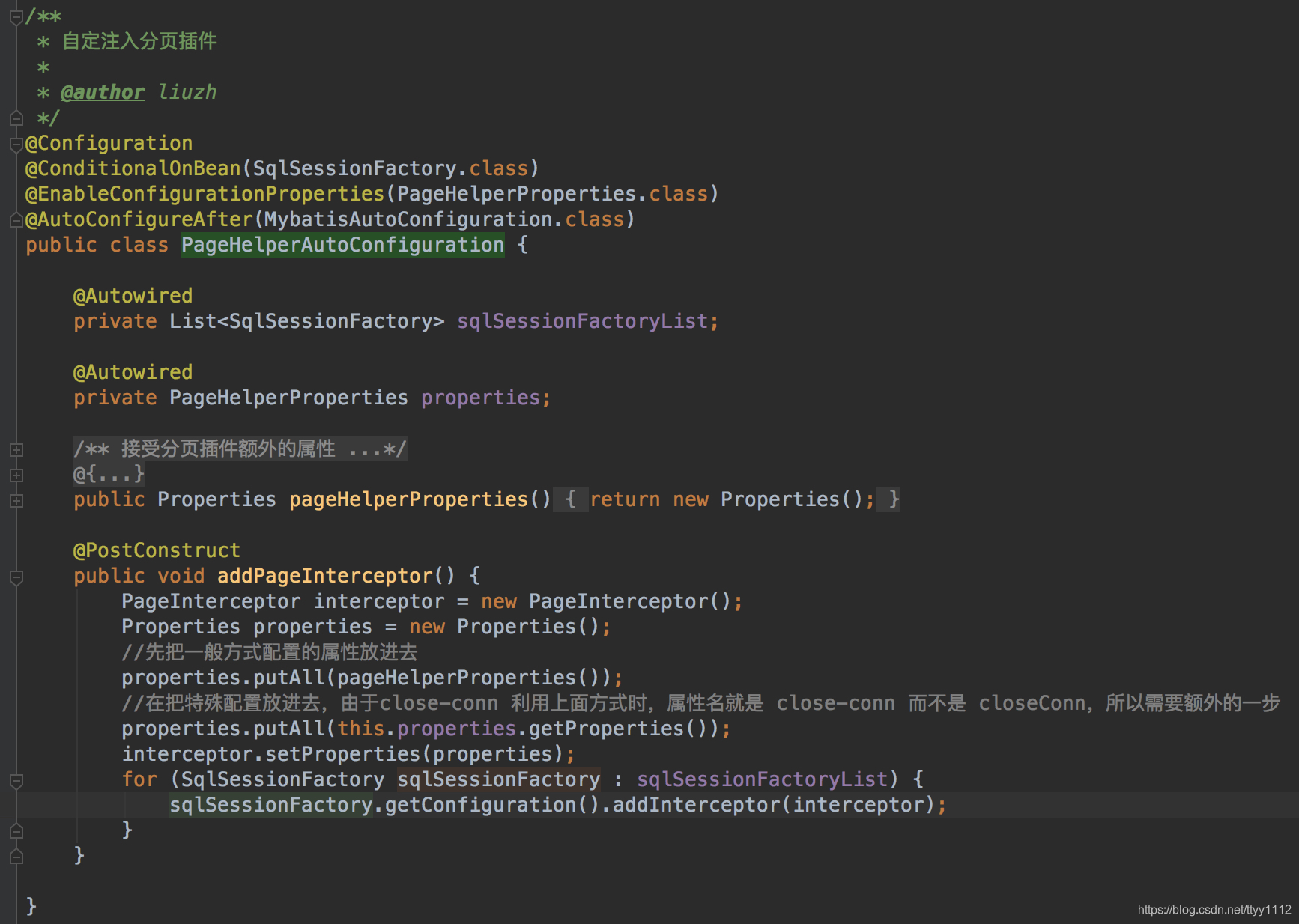Expand the folded 接受分页插件额外的属性 comment
This screenshot has height=924, width=1299.
(x=16, y=450)
